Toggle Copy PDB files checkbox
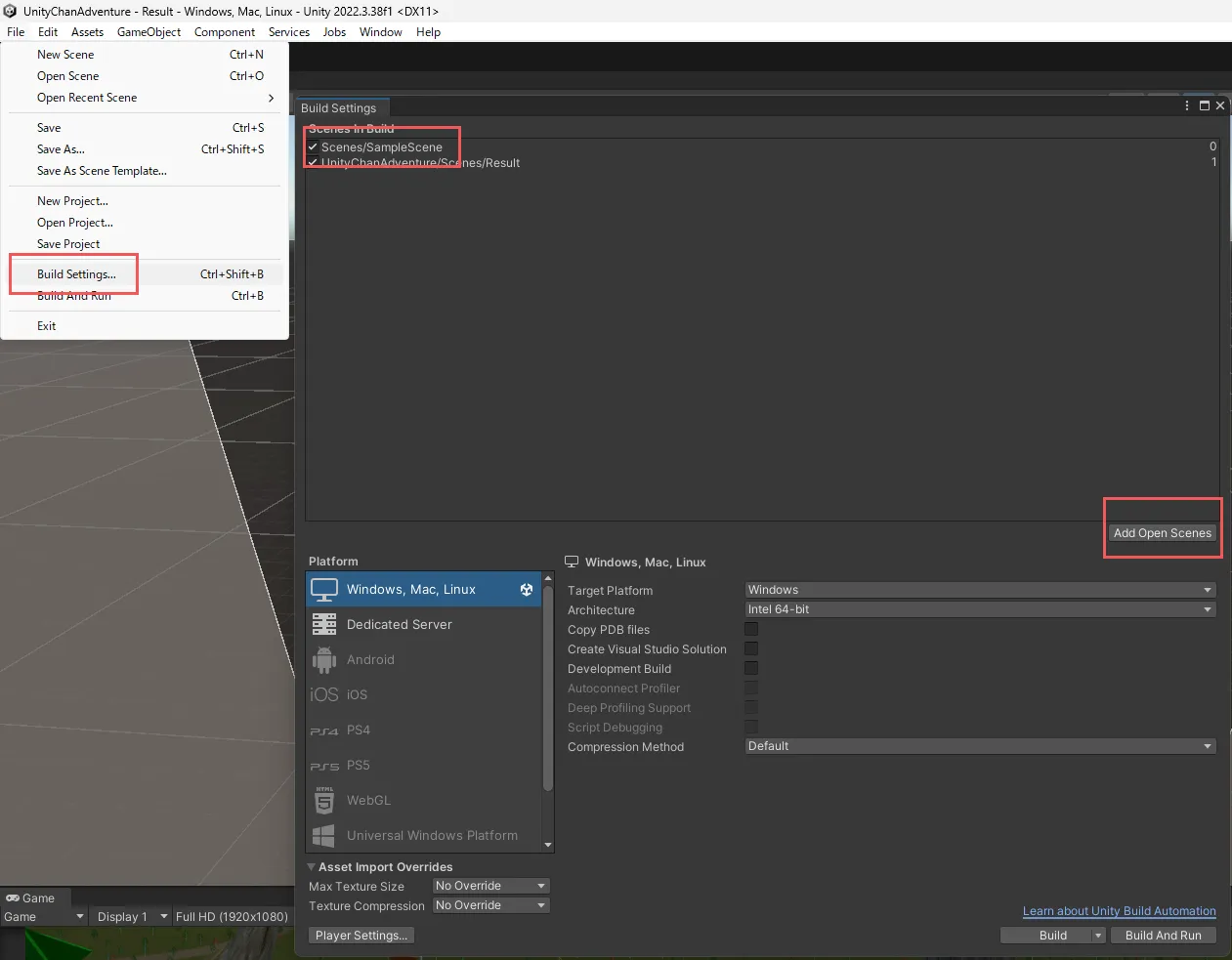The height and width of the screenshot is (960, 1232). pos(751,629)
